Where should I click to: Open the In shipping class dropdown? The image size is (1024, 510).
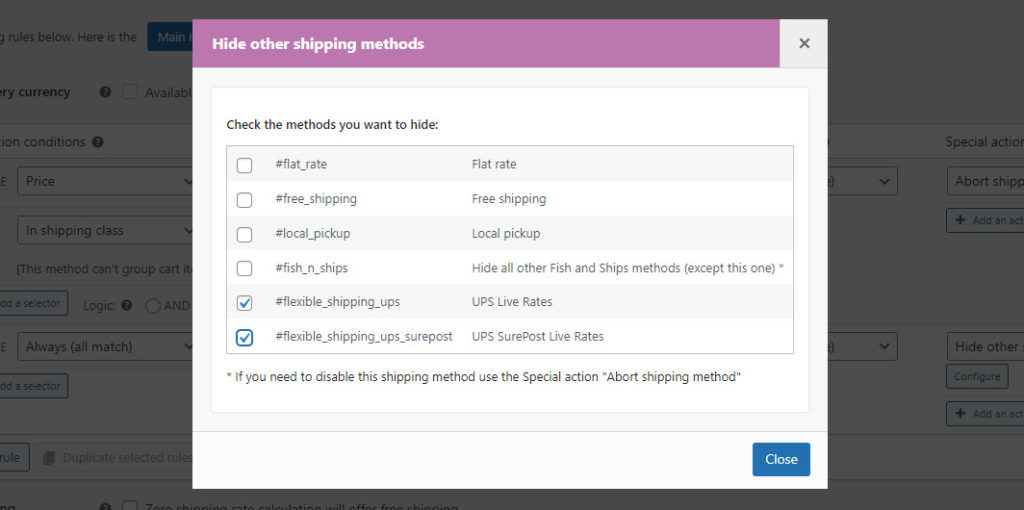(x=105, y=231)
